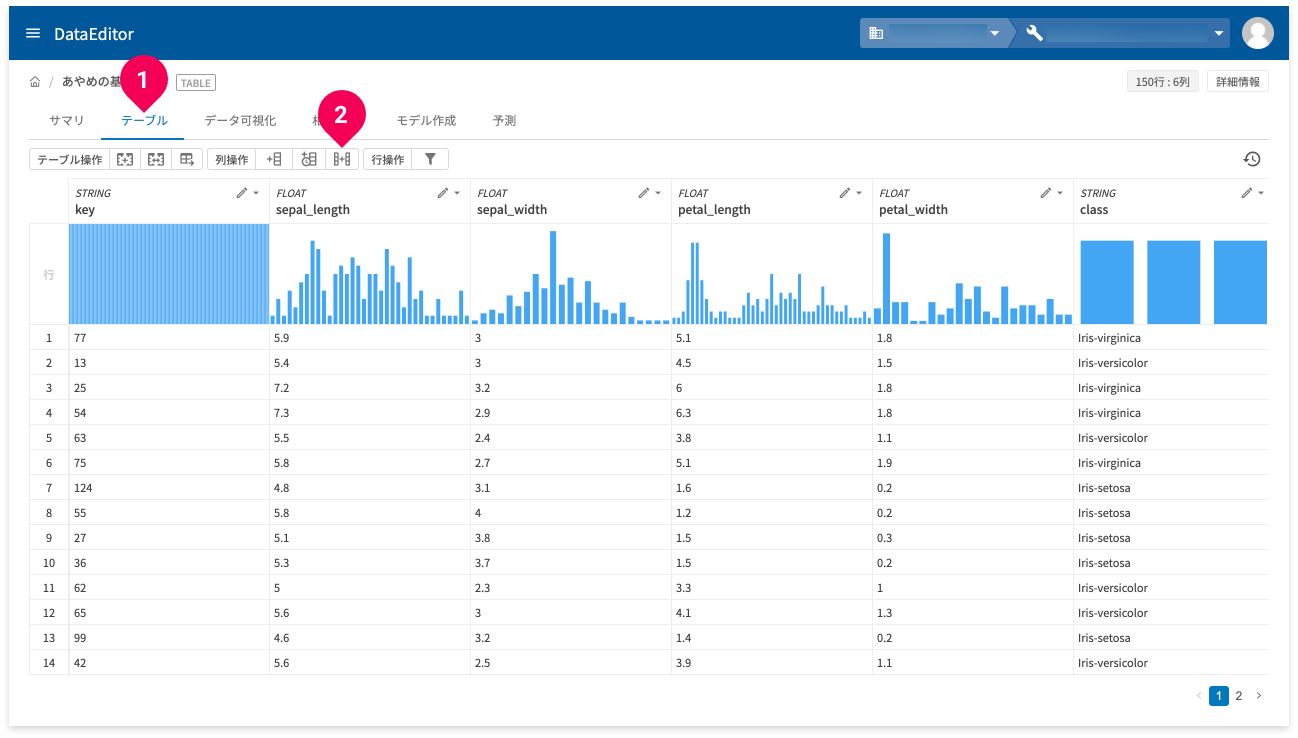Open class column dropdown arrow

(1261, 193)
